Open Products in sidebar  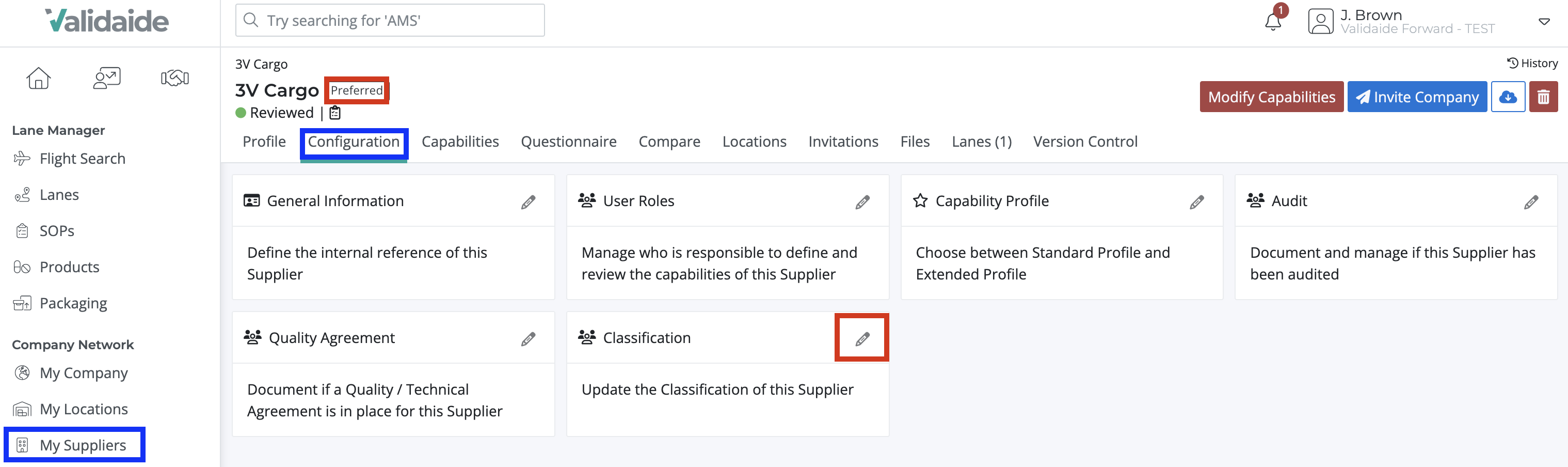(56, 267)
